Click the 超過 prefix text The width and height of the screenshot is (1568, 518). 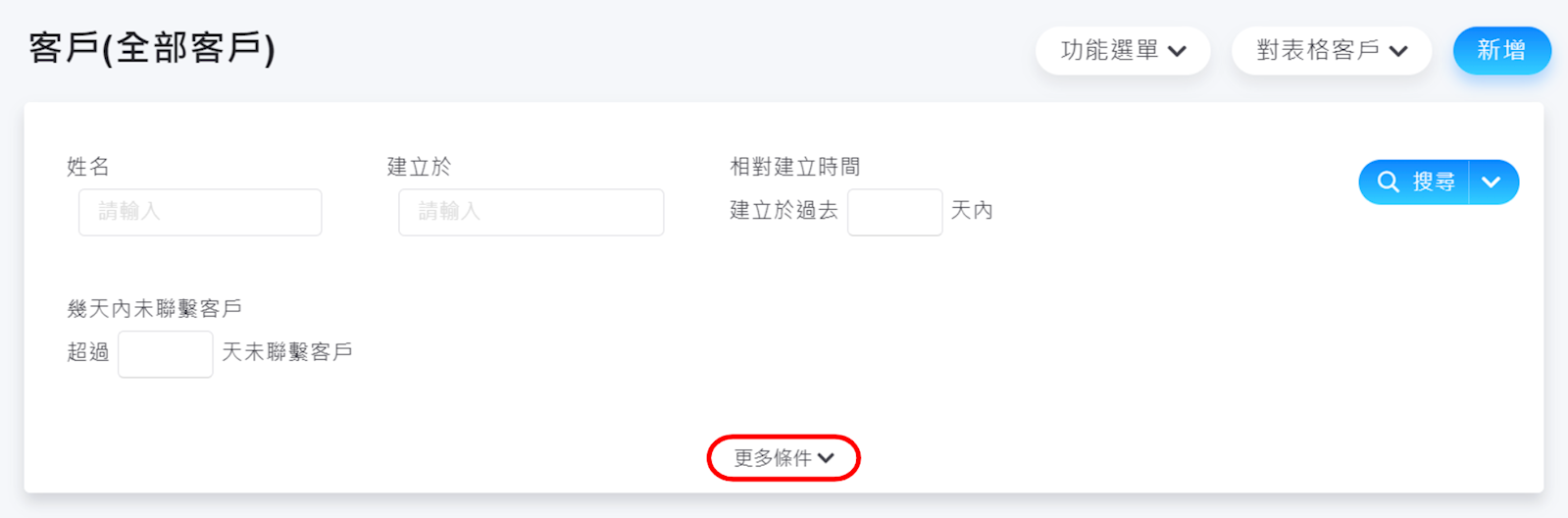point(88,352)
